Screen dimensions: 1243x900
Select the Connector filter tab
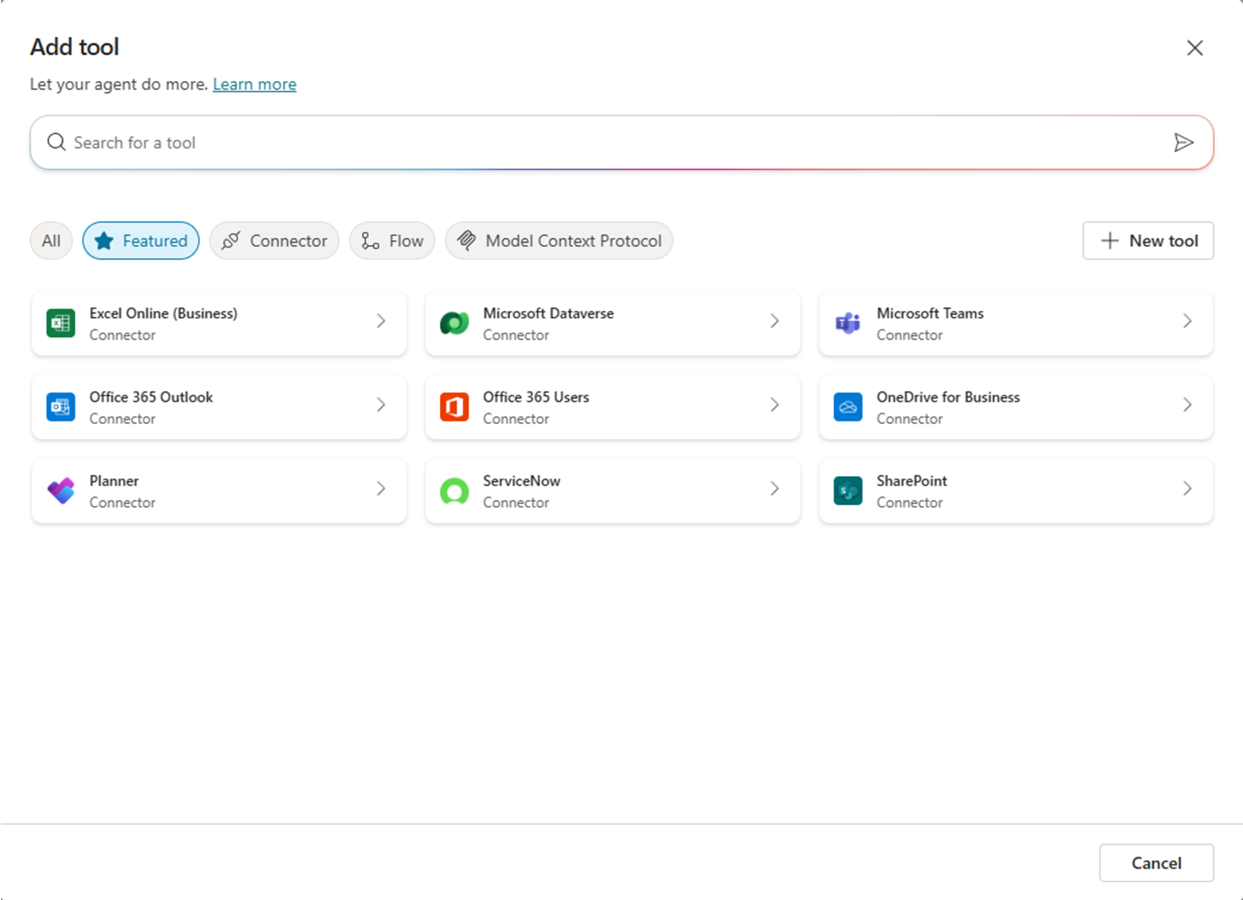coord(274,241)
